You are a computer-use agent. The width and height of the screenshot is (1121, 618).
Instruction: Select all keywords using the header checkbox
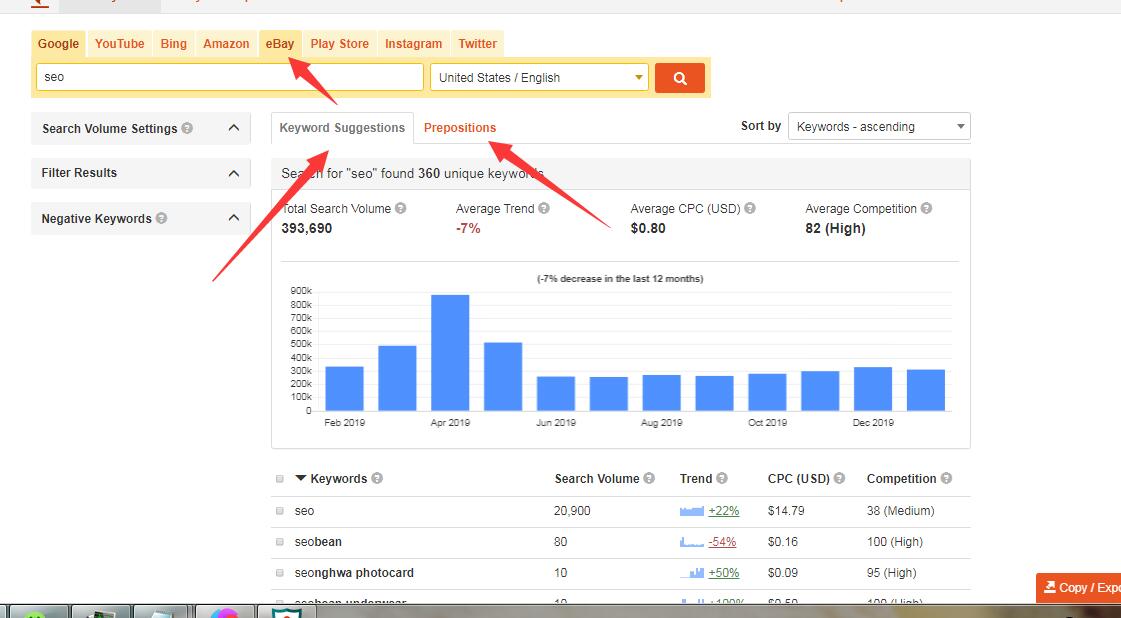[x=280, y=478]
